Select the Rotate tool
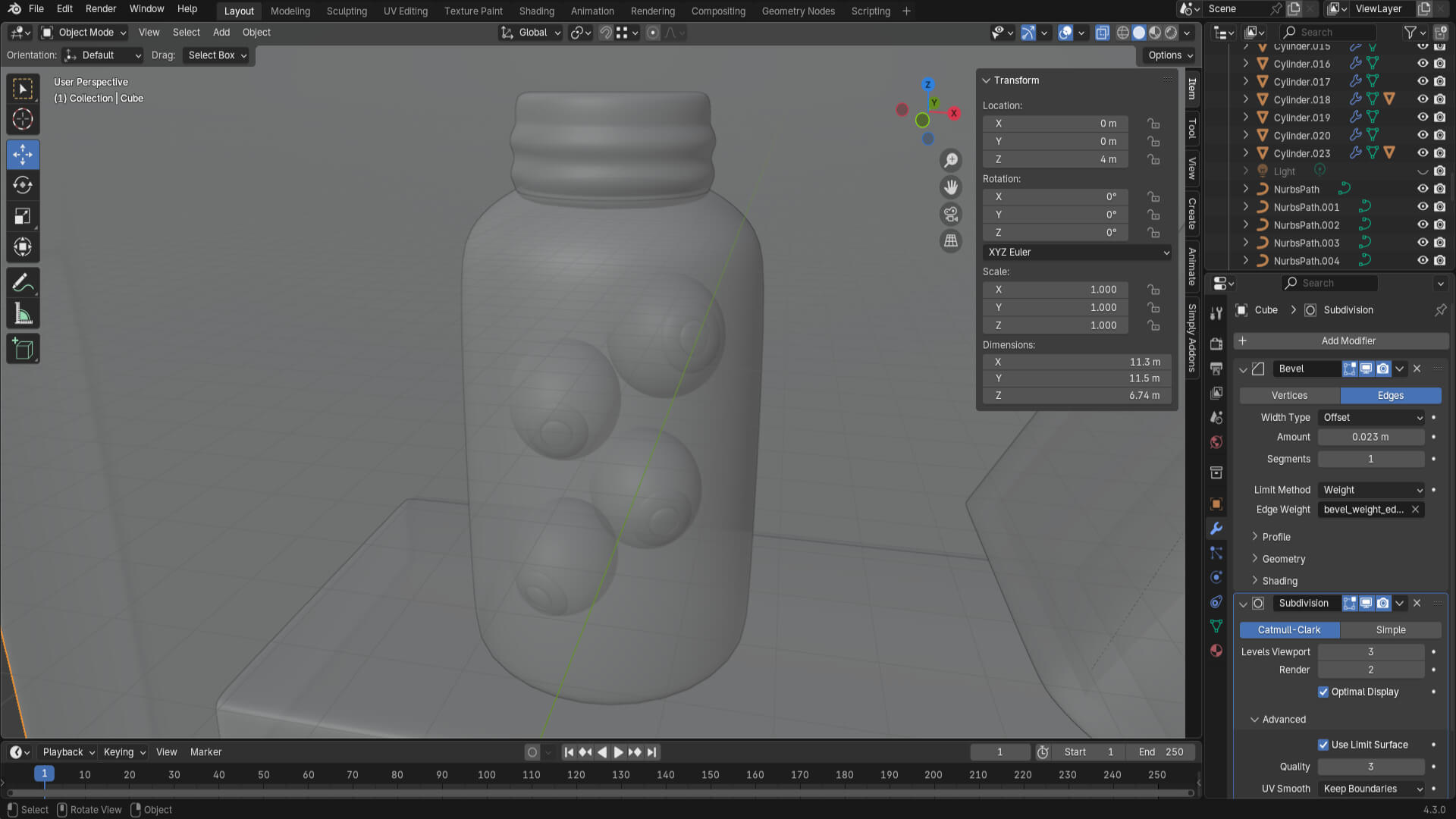This screenshot has width=1456, height=819. [23, 185]
